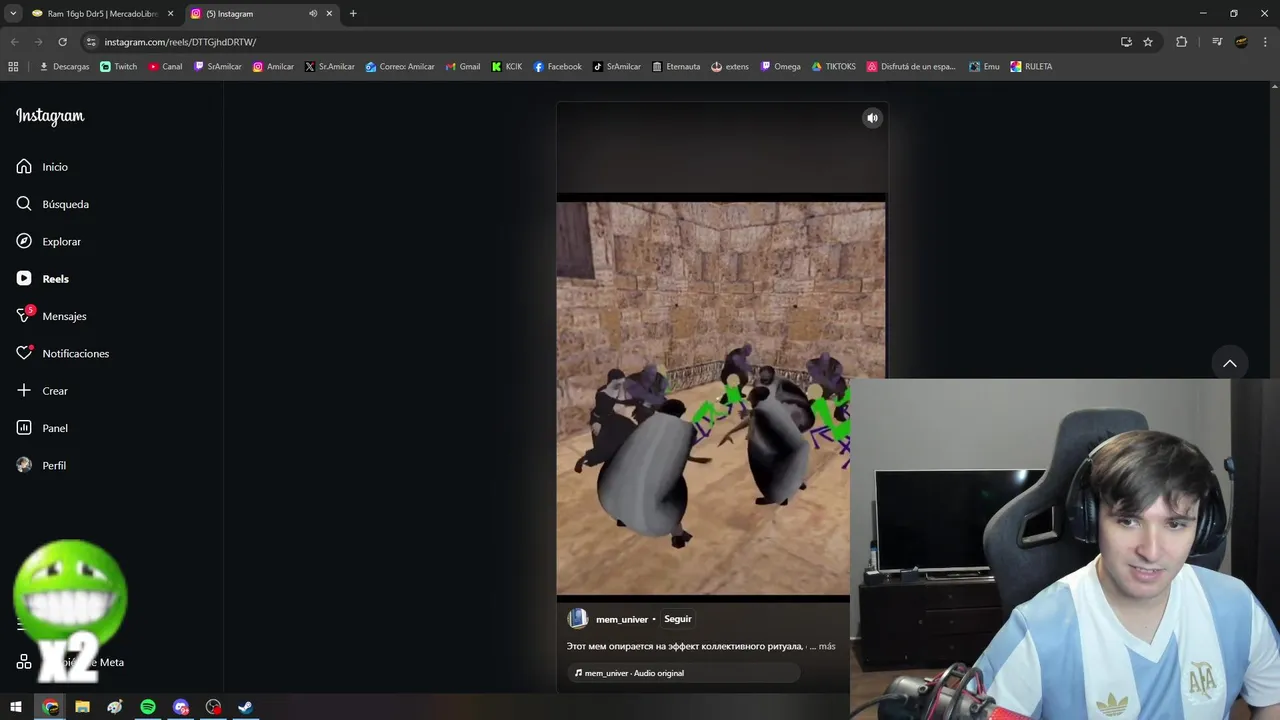1280x720 pixels.
Task: Open the Descargas bookmark
Action: click(x=64, y=67)
